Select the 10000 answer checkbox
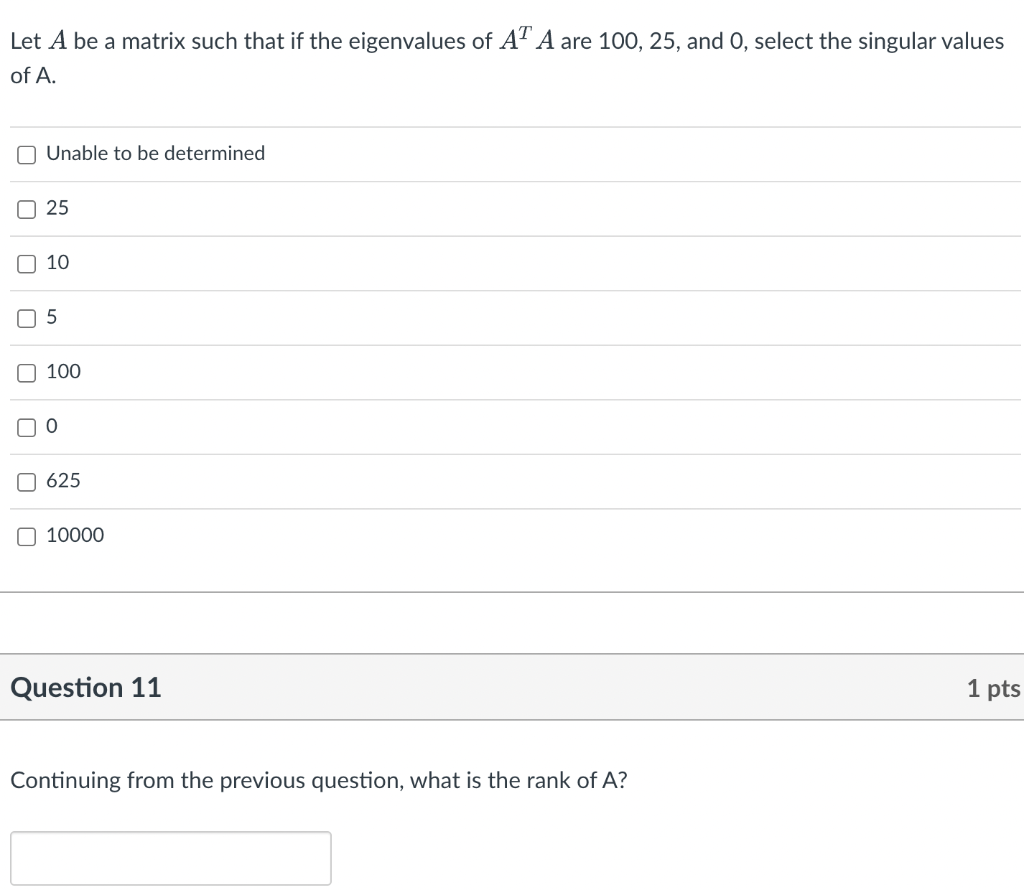This screenshot has height=890, width=1024. coord(25,535)
